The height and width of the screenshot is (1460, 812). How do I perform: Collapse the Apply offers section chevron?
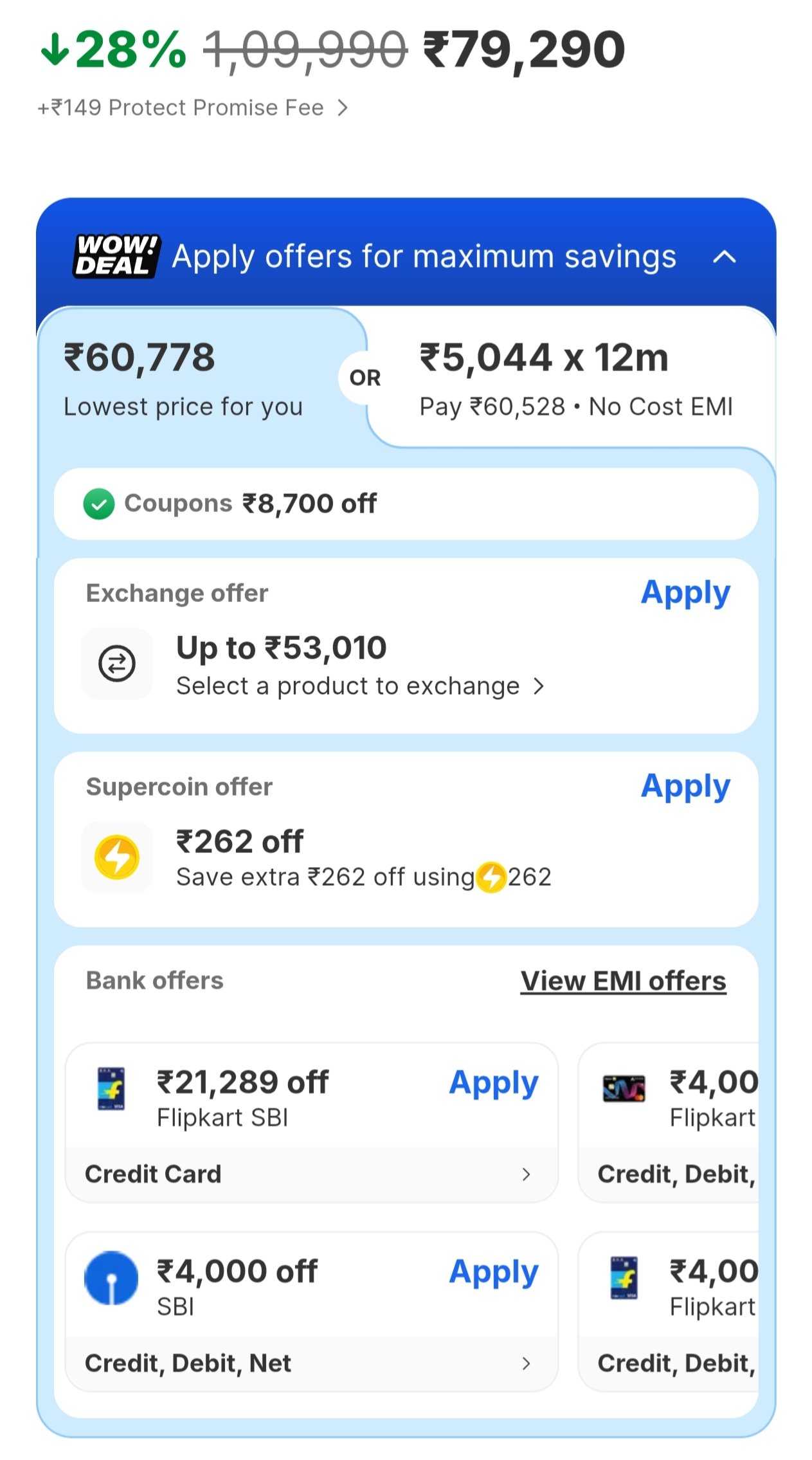click(x=725, y=257)
